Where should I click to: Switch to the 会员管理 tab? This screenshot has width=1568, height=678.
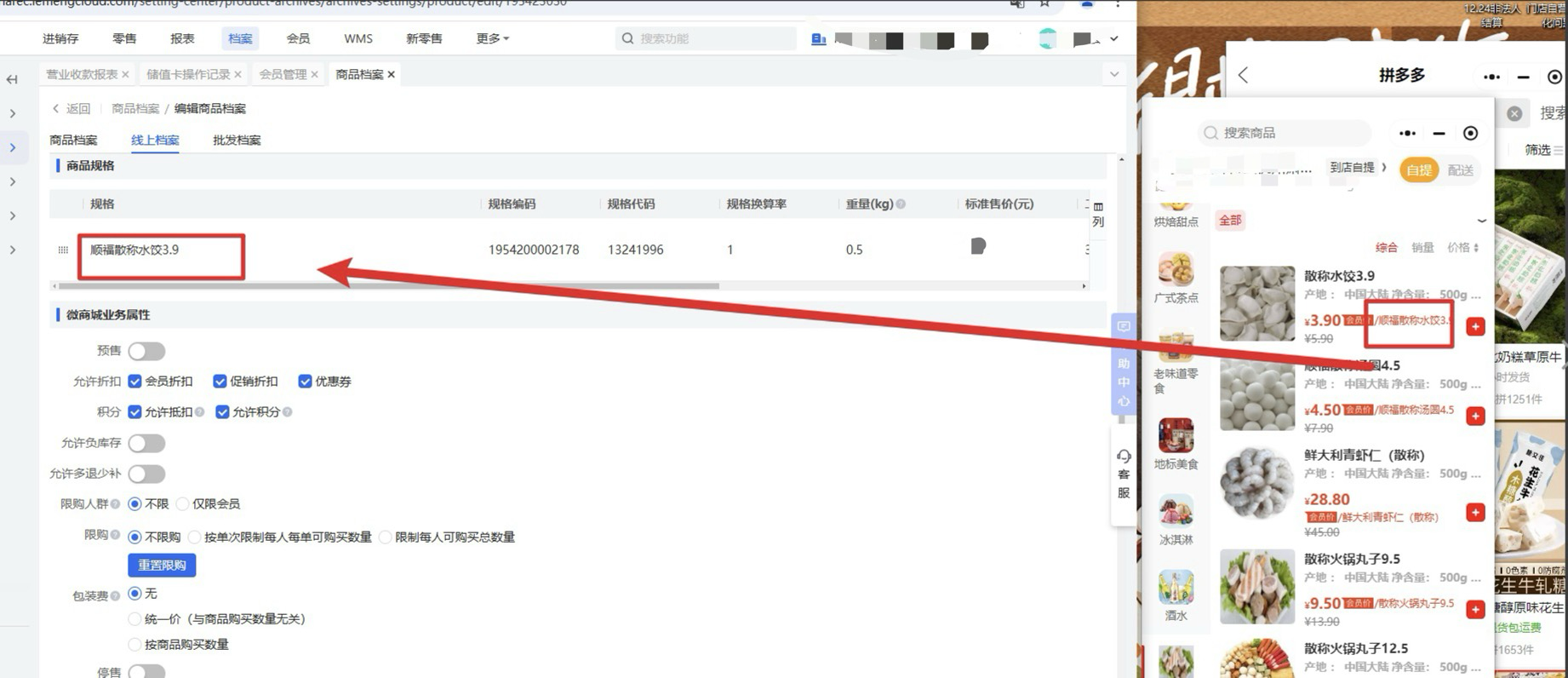[x=283, y=74]
